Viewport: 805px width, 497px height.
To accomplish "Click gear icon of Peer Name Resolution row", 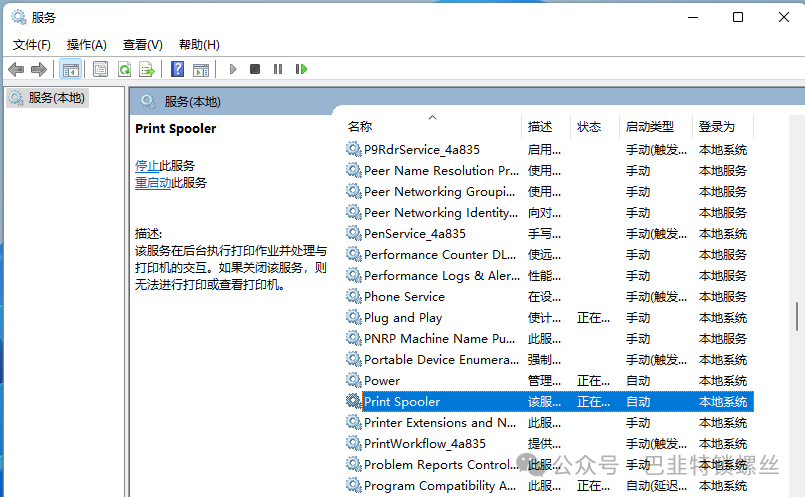I will pos(353,170).
